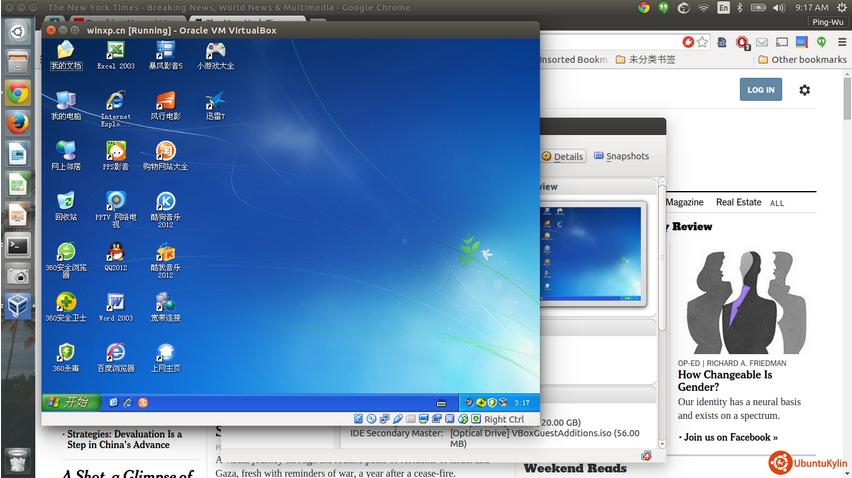The height and width of the screenshot is (478, 852).
Task: Open My Computer (我的电脑) icon
Action: click(66, 102)
